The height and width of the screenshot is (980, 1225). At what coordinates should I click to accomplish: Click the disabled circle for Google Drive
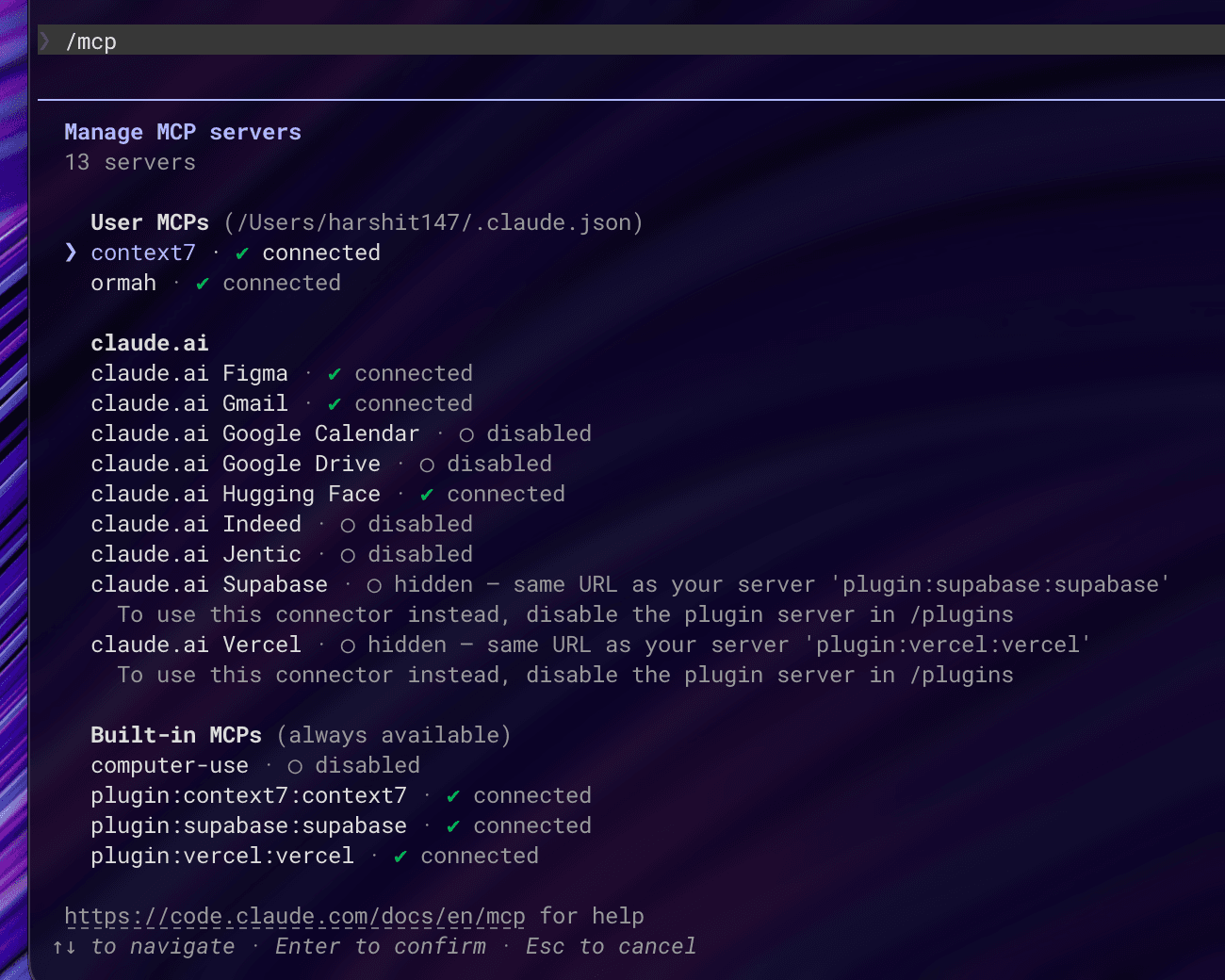point(427,465)
